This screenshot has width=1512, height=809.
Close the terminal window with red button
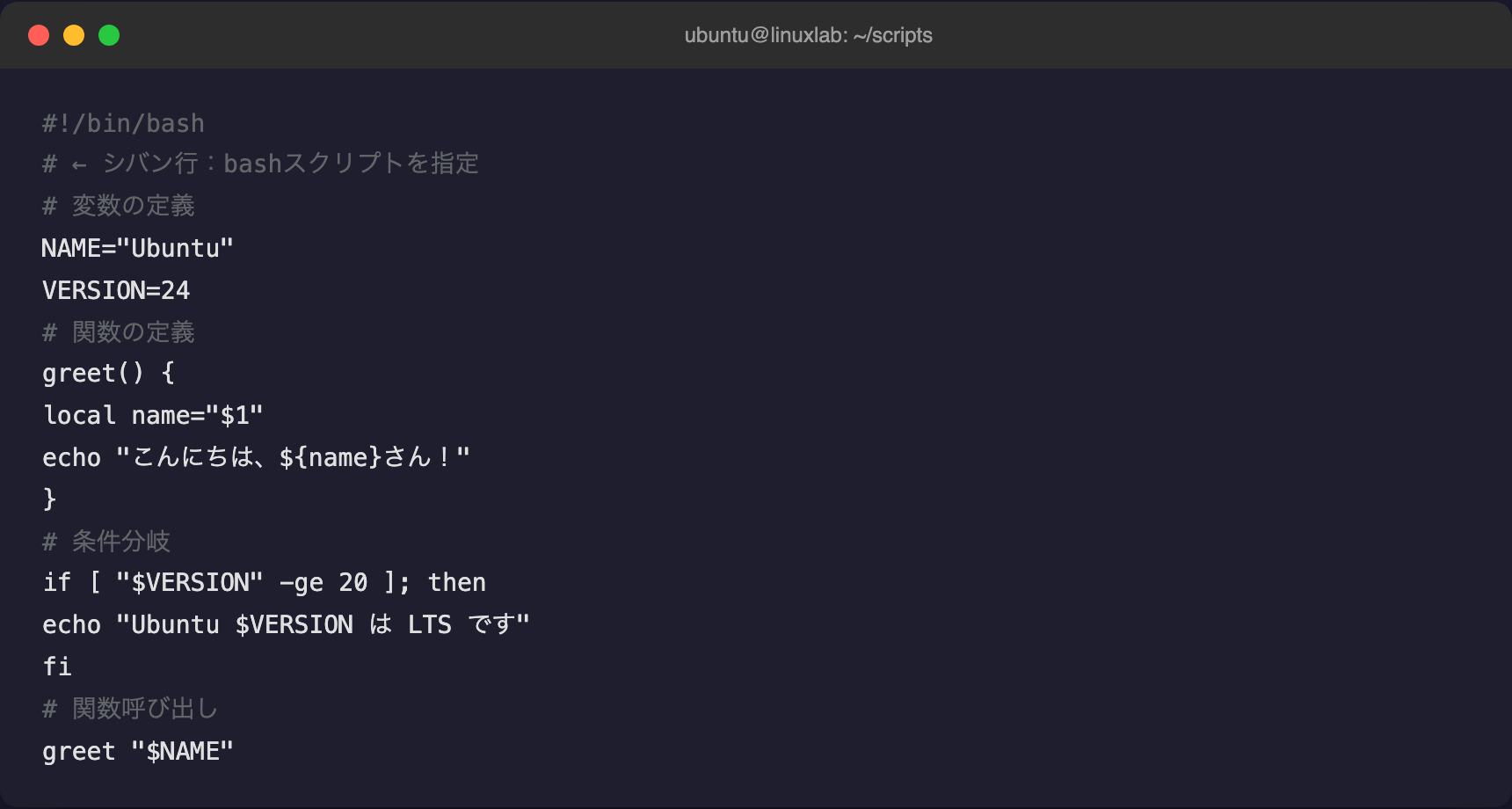click(39, 35)
